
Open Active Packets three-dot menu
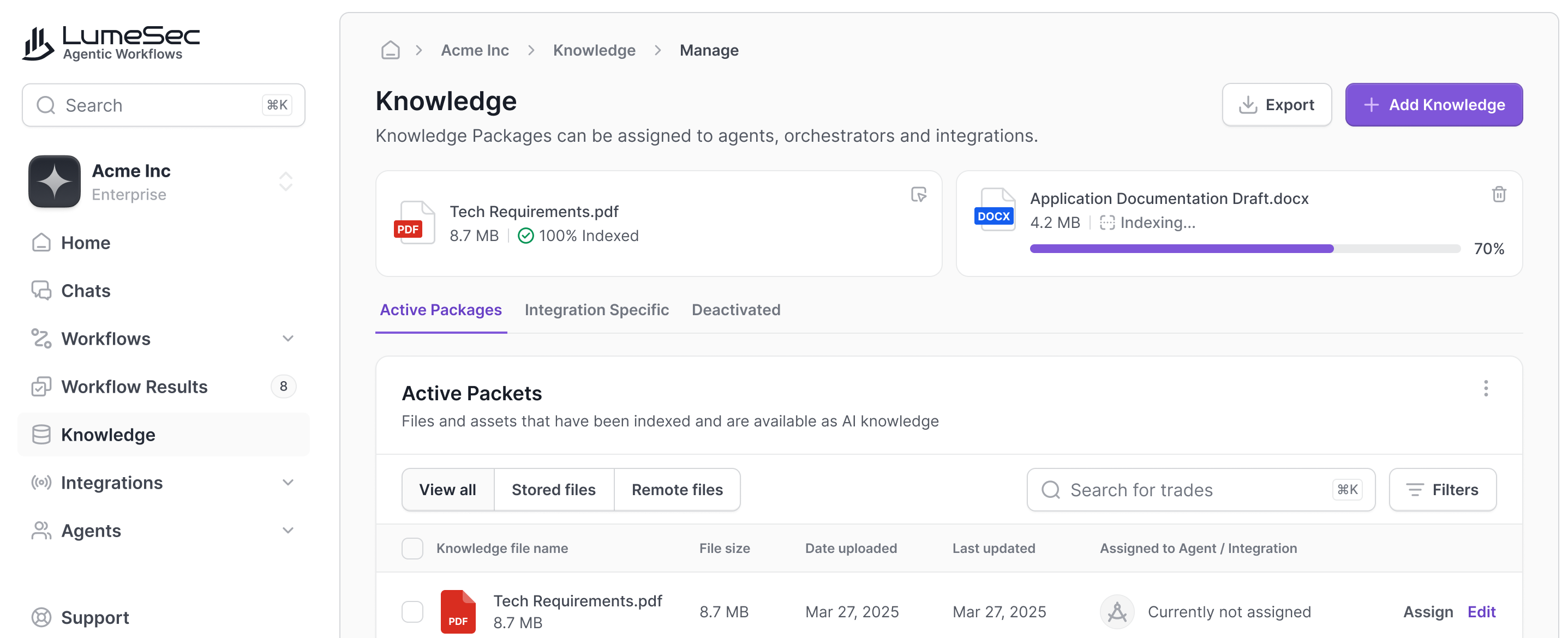tap(1486, 388)
